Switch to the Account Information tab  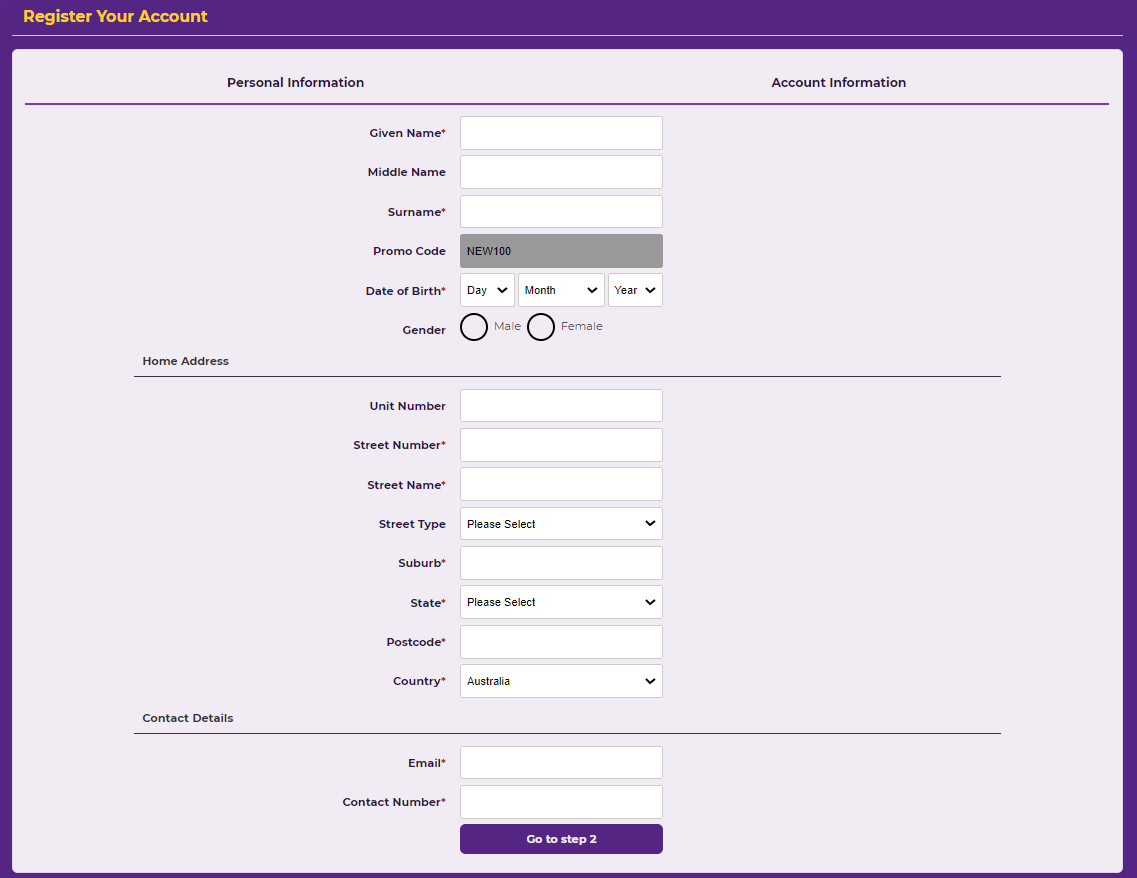coord(838,83)
